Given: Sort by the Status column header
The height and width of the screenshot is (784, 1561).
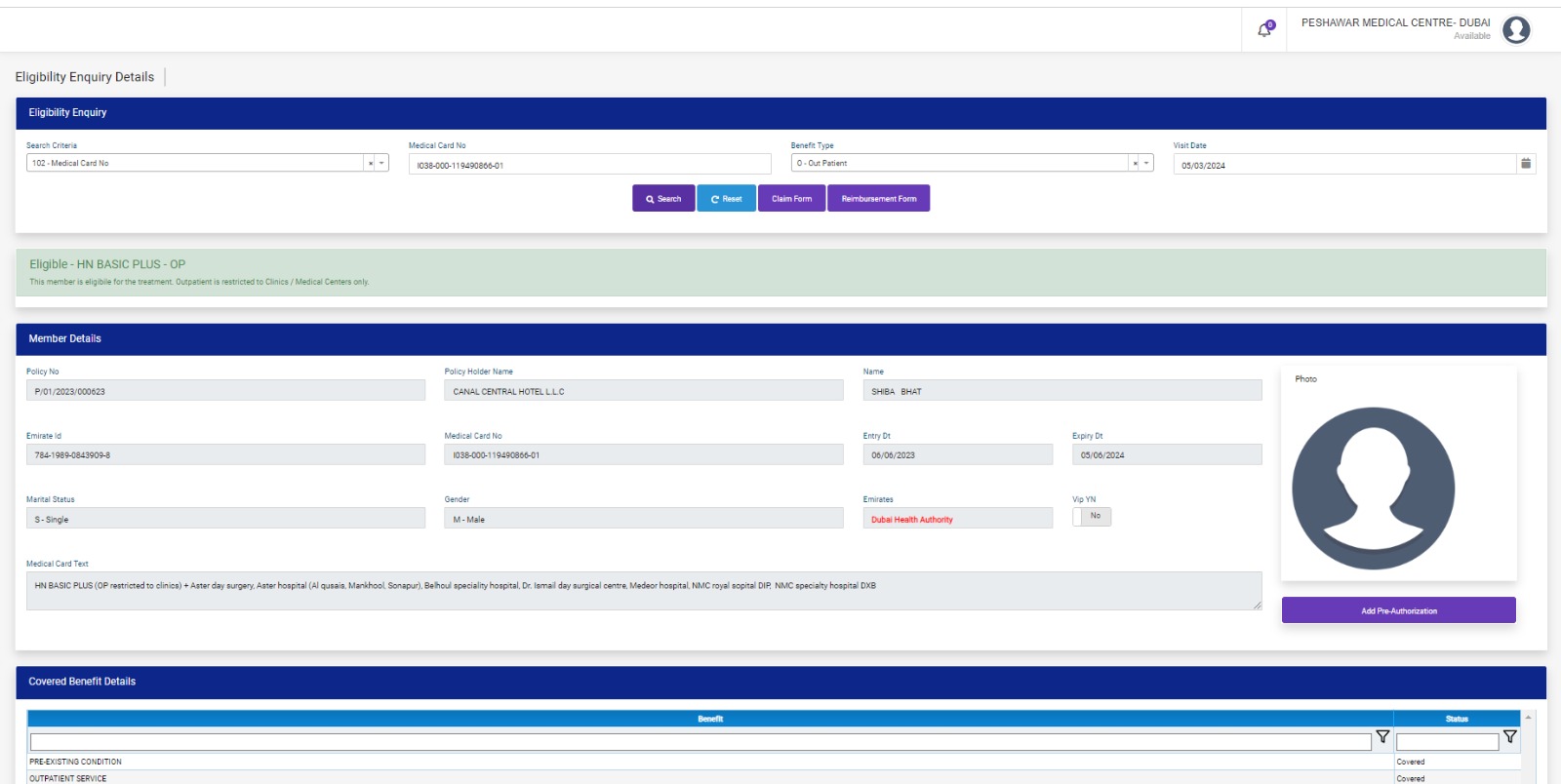Looking at the screenshot, I should [x=1457, y=719].
